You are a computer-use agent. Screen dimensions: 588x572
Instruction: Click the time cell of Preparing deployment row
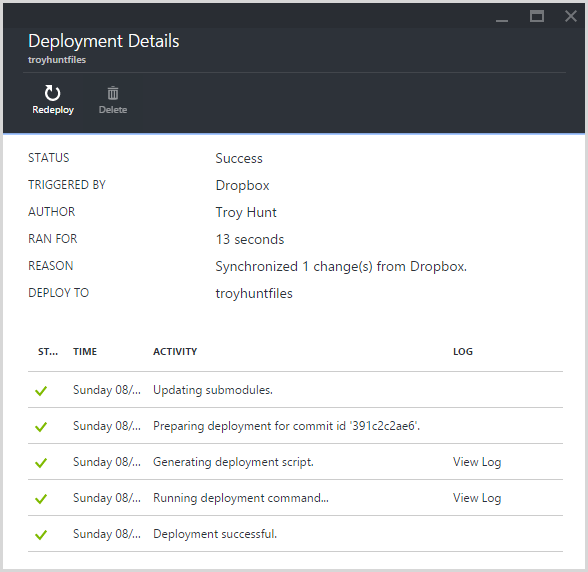[x=107, y=426]
